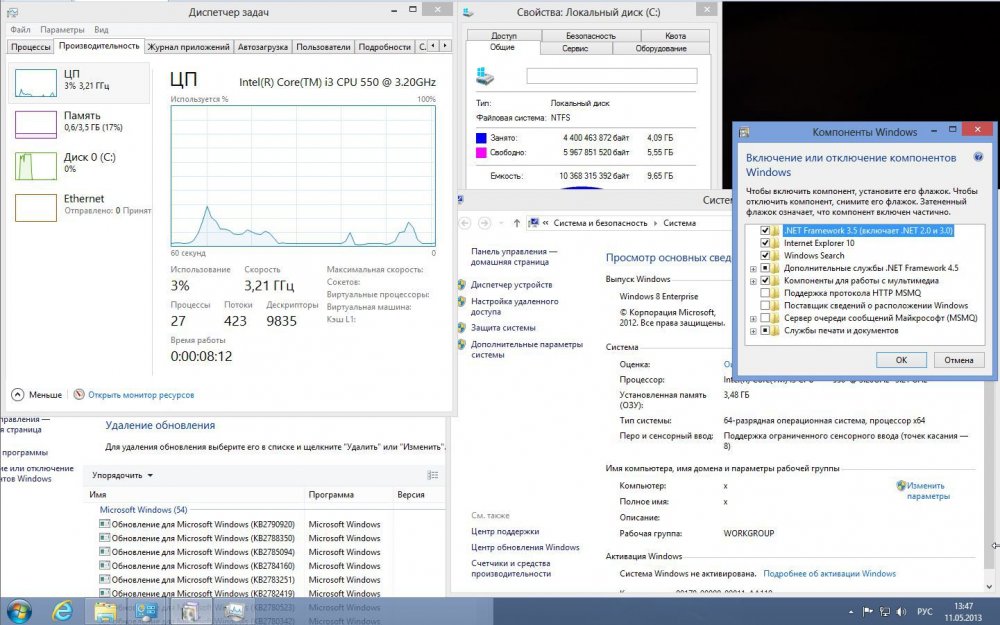Enable Поставщик сведений о расположении Windows checkbox
Screen dimensions: 1000x625
[765, 305]
